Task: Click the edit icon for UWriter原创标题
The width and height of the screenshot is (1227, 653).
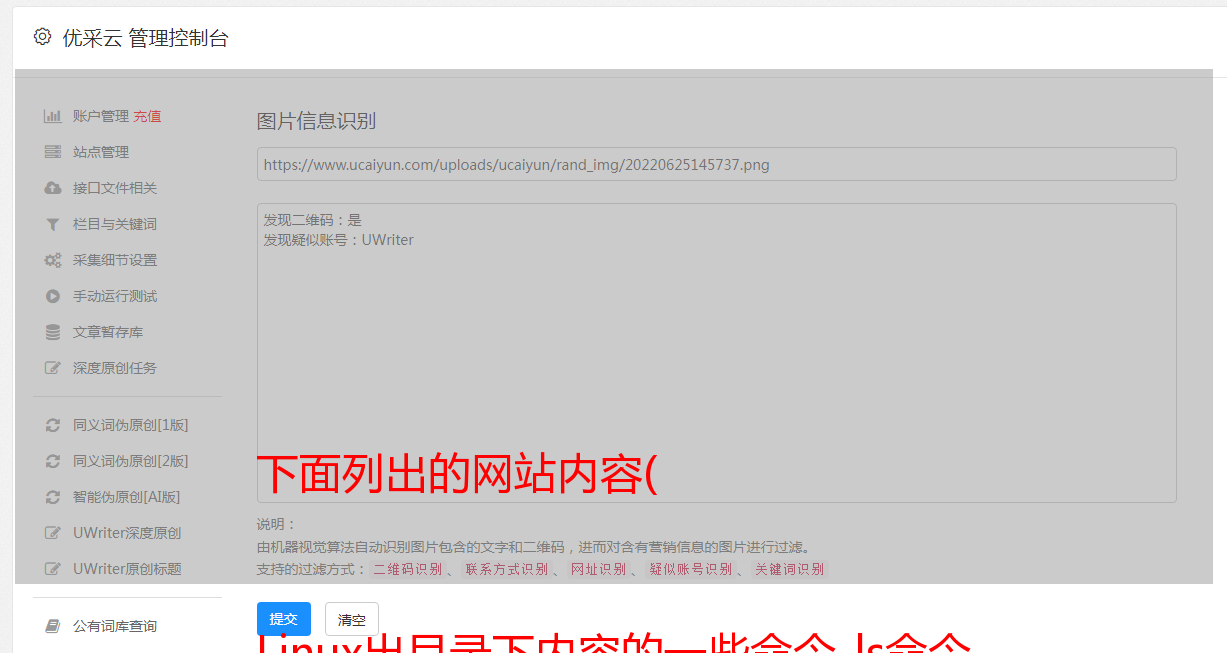Action: pos(53,569)
